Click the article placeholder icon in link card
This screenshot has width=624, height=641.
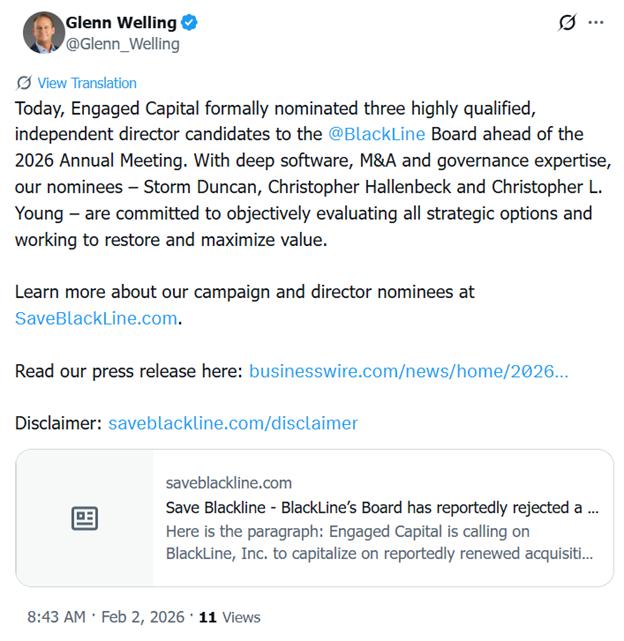tap(85, 518)
